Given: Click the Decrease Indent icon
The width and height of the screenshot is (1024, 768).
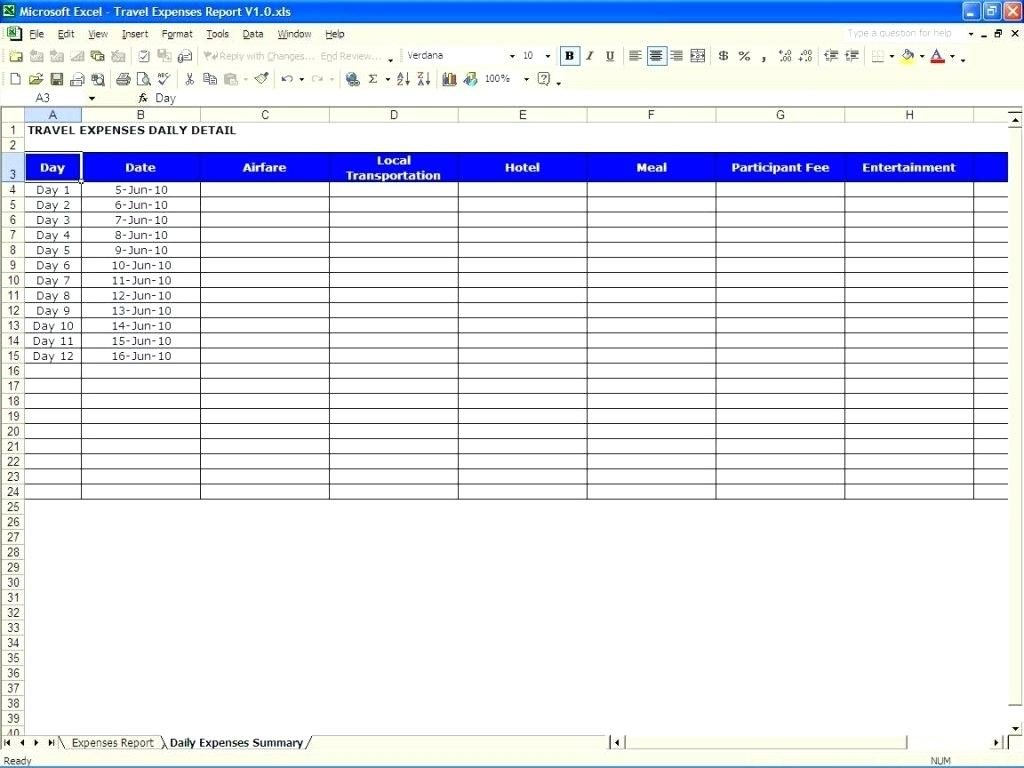Looking at the screenshot, I should point(831,56).
